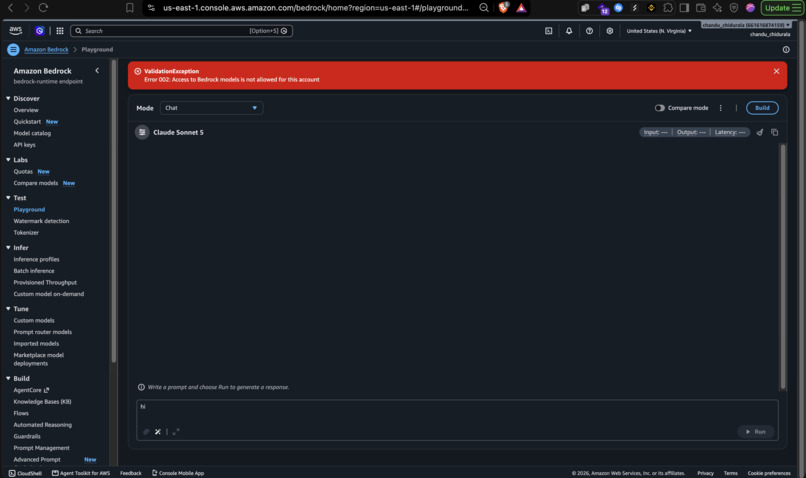Open Agent Toolkit for AWS in footer
806x478 pixels.
[81, 473]
